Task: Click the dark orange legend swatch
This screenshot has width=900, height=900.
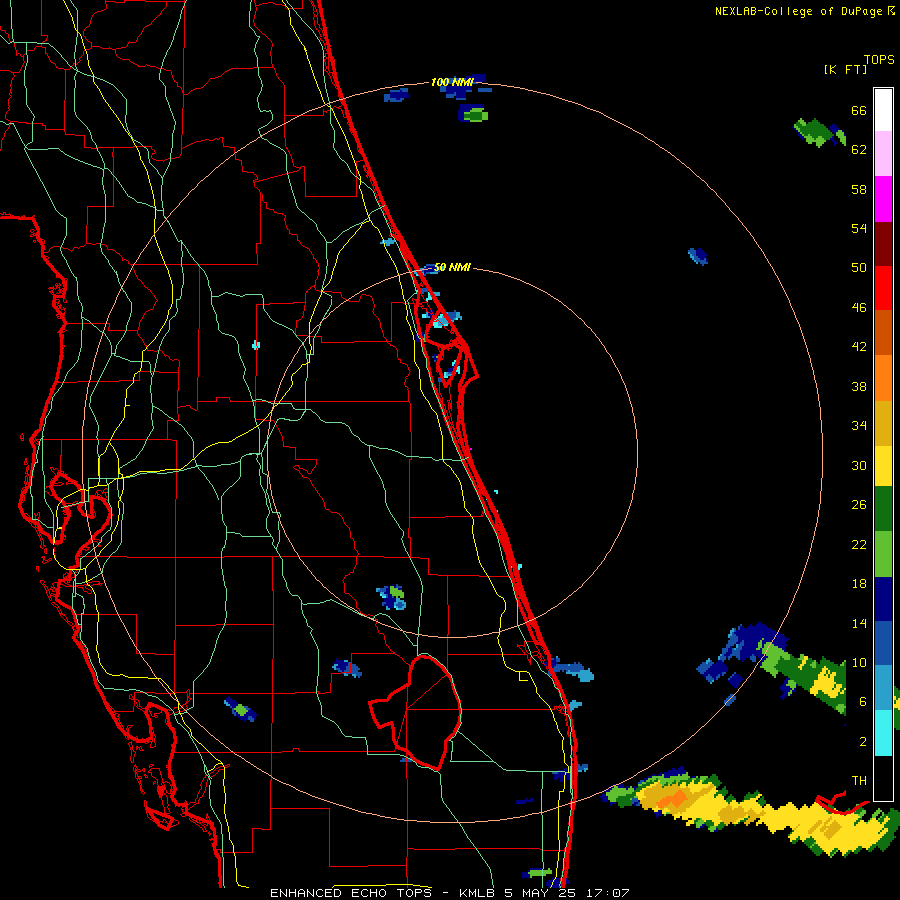Action: (x=883, y=333)
